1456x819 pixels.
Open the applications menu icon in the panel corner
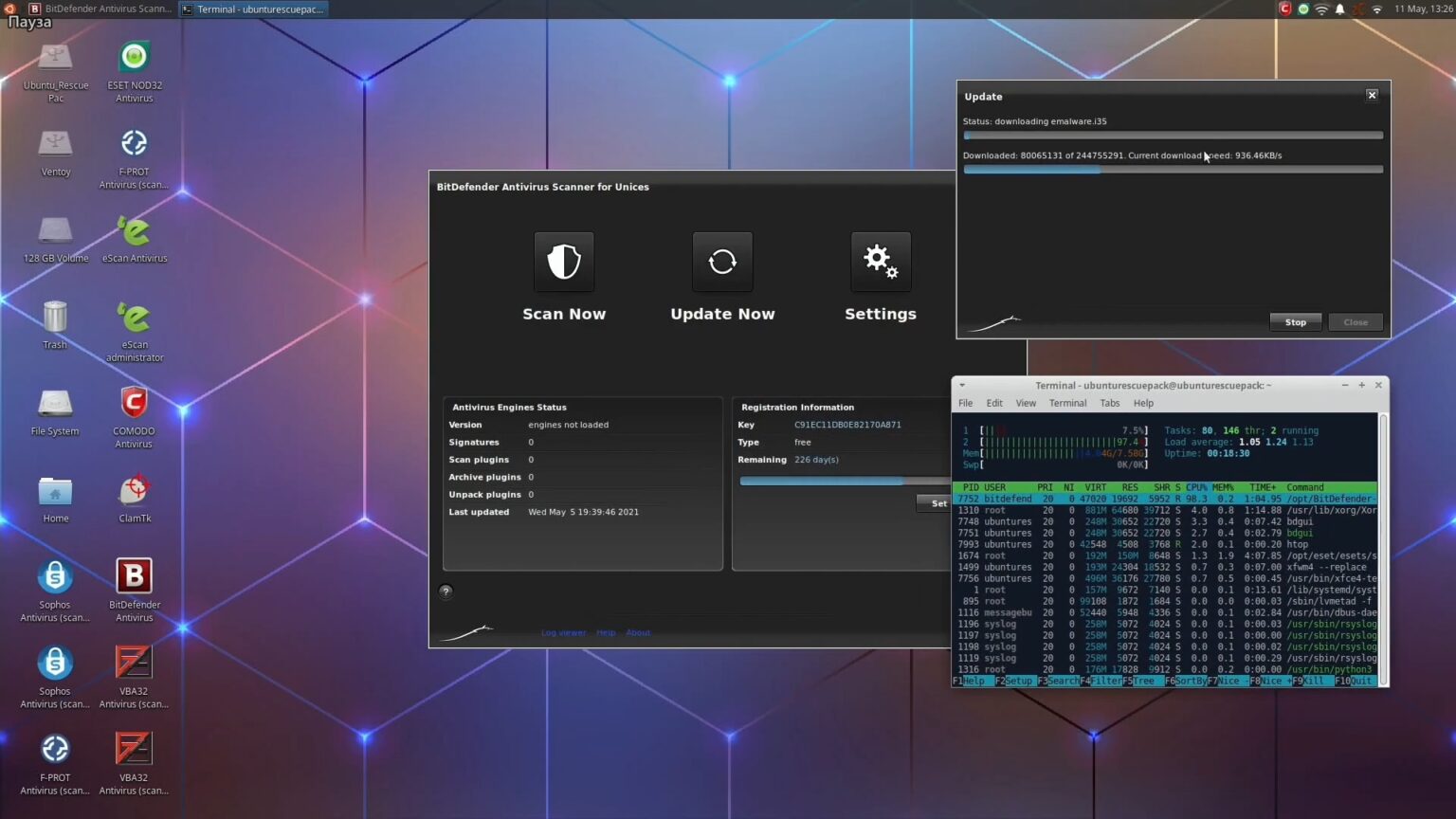[10, 9]
